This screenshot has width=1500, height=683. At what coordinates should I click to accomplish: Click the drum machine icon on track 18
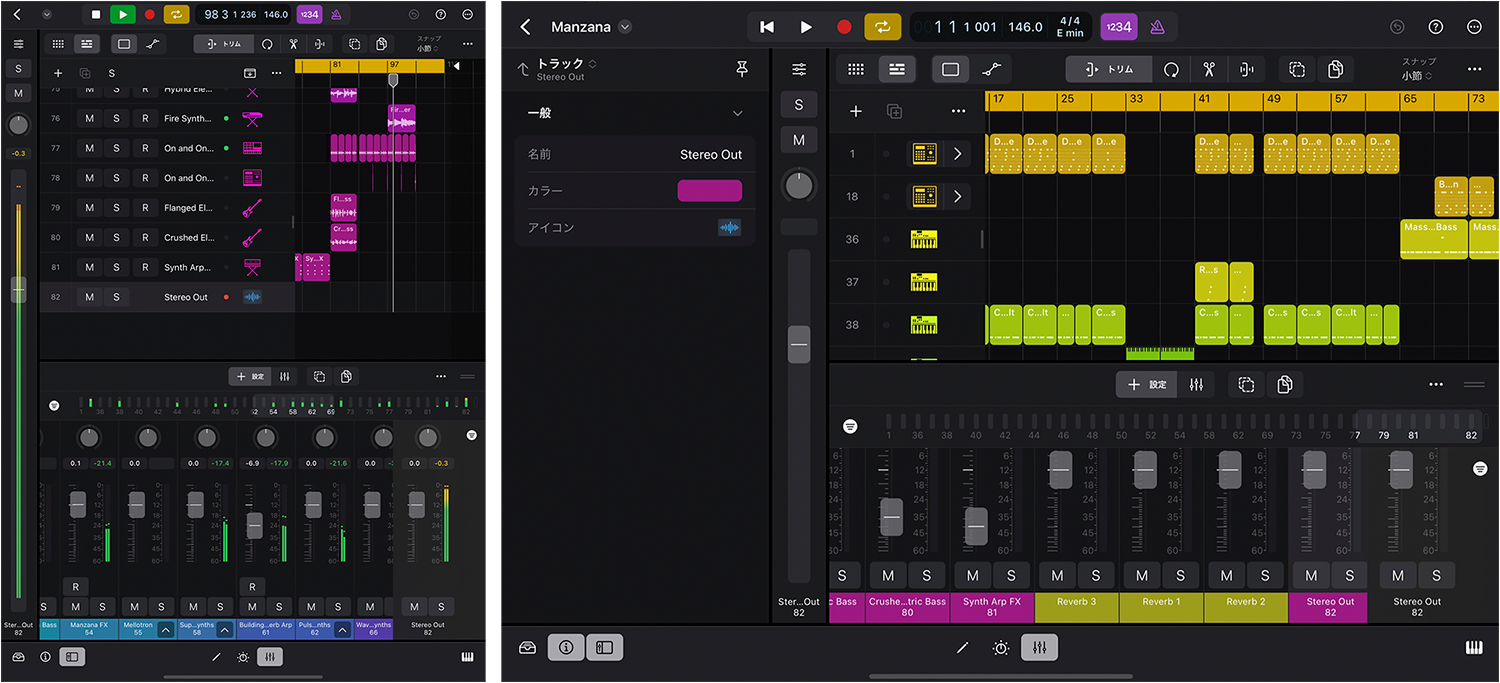point(923,196)
